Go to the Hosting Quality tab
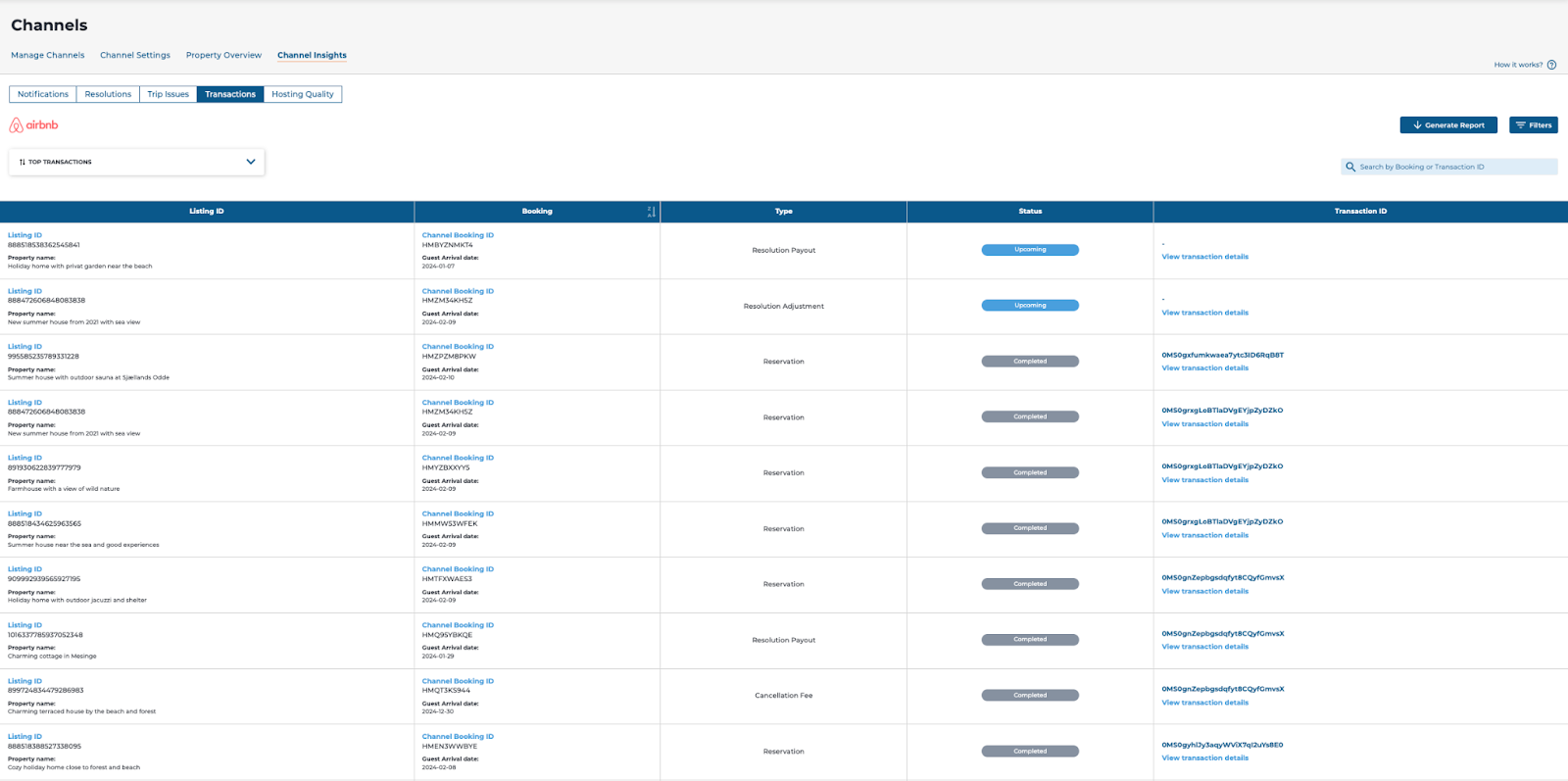The image size is (1568, 781). tap(303, 94)
